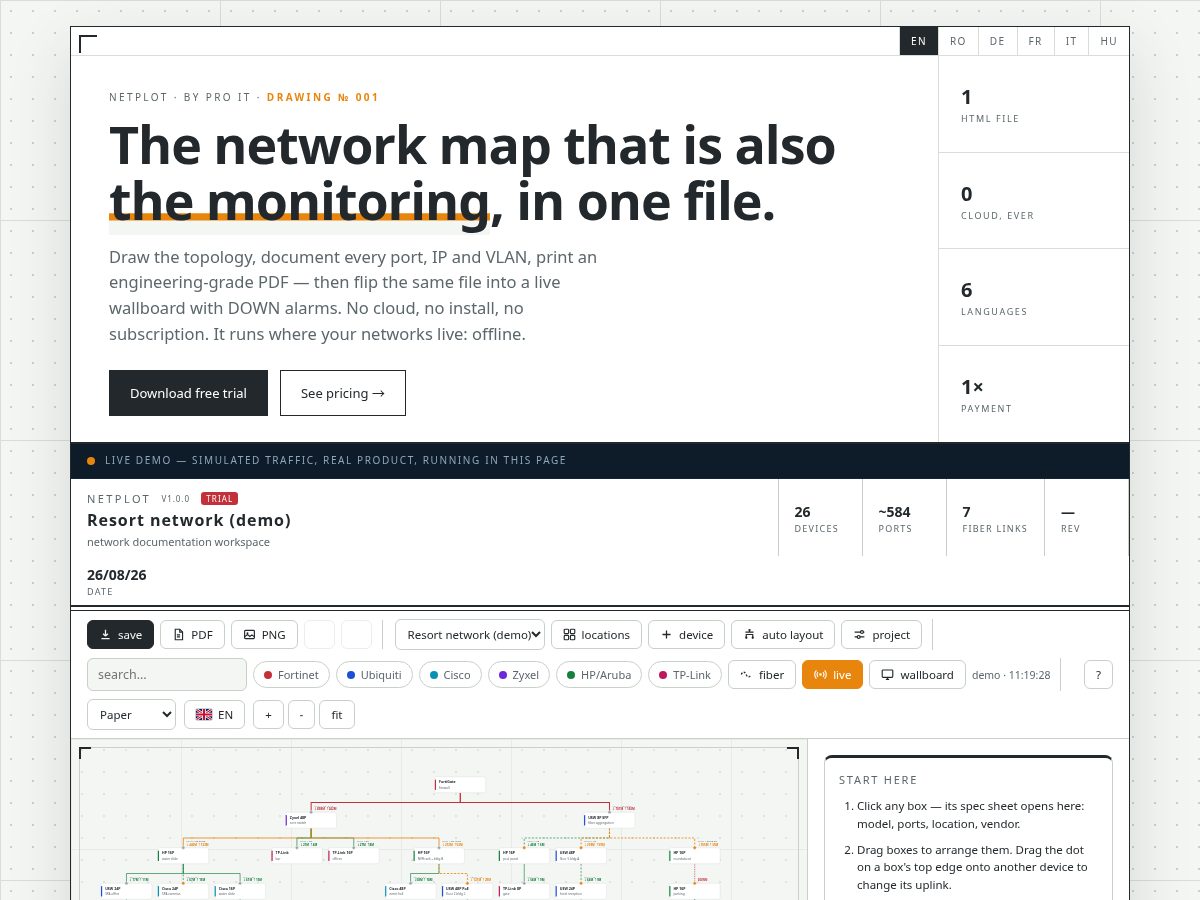Open project settings button

[x=881, y=635]
